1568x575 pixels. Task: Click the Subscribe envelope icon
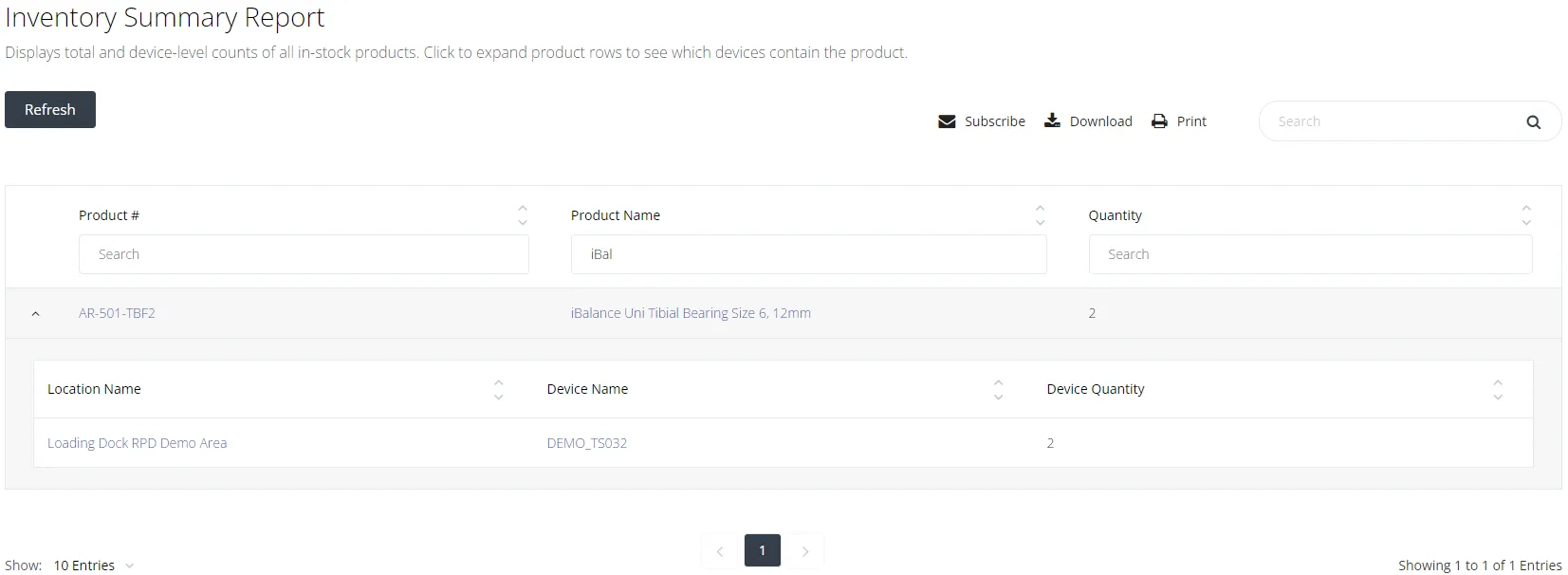[947, 121]
